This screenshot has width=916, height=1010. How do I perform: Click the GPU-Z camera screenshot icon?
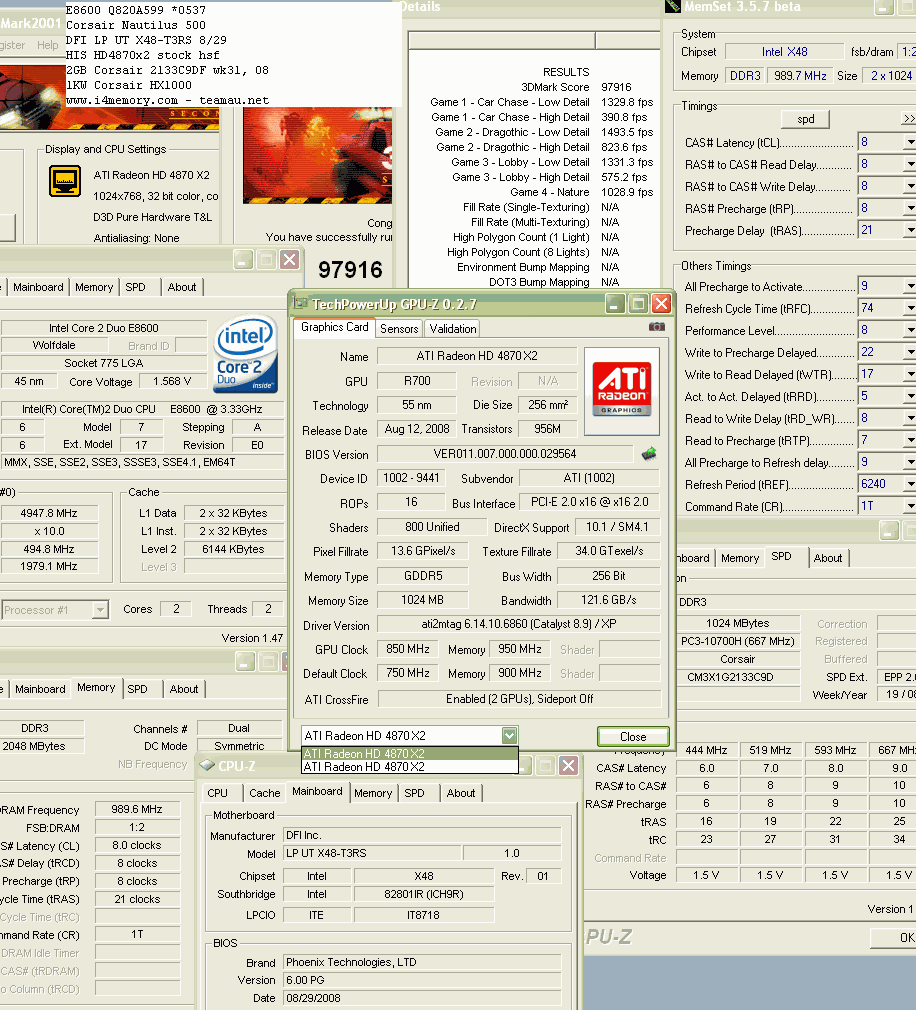tap(656, 327)
